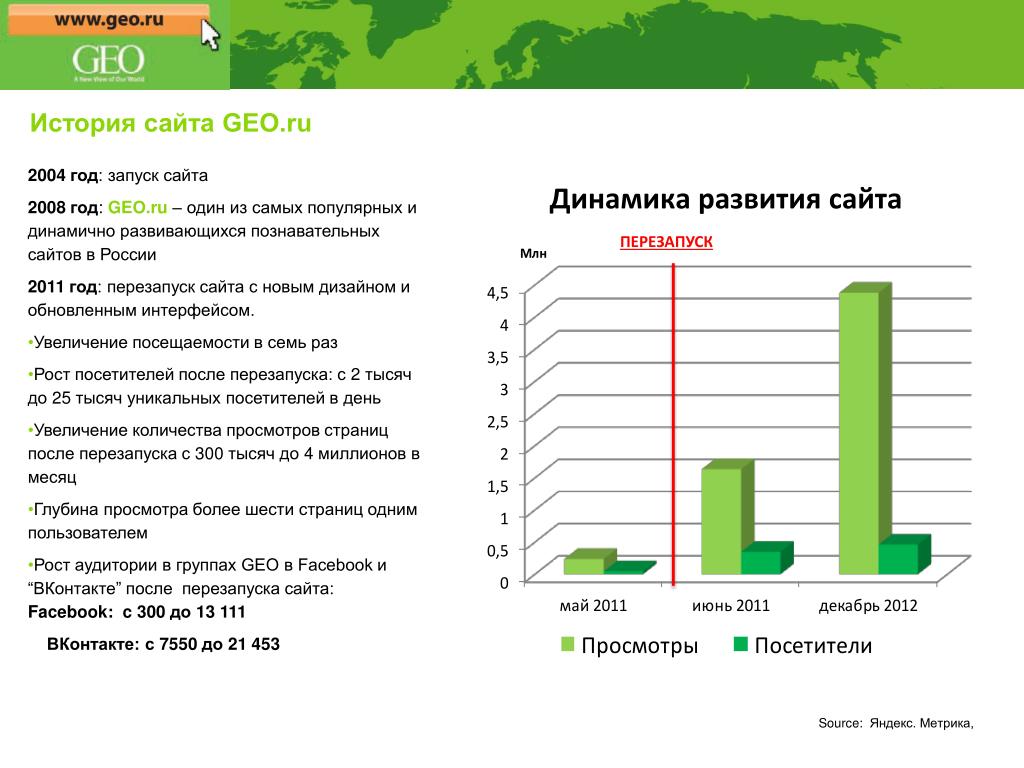Click light-green Просмотры legend swatch
This screenshot has height=768, width=1024.
click(568, 645)
